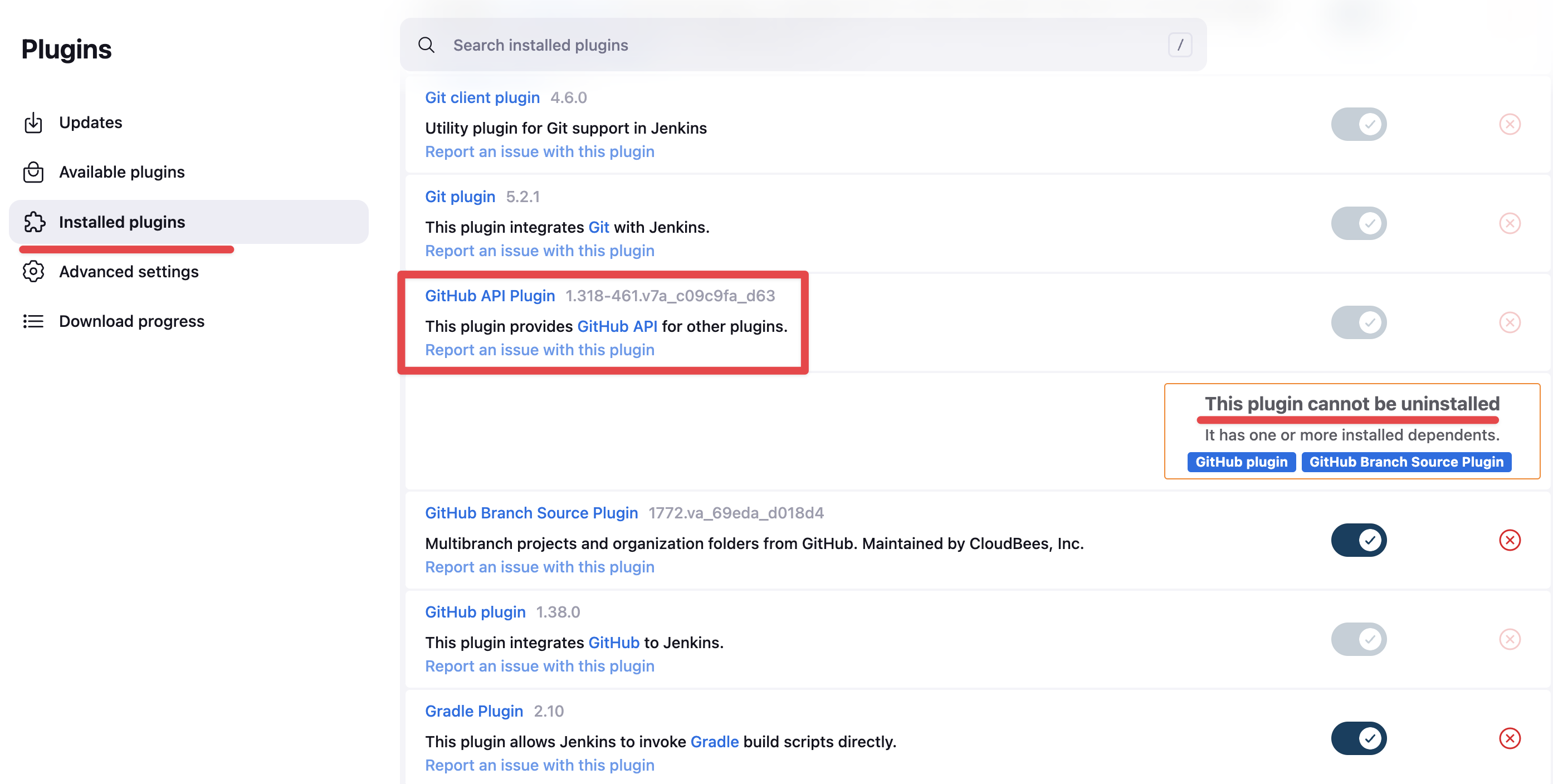Click GitHub Branch Source Plugin badge in tooltip
This screenshot has height=784, width=1553.
click(x=1406, y=462)
